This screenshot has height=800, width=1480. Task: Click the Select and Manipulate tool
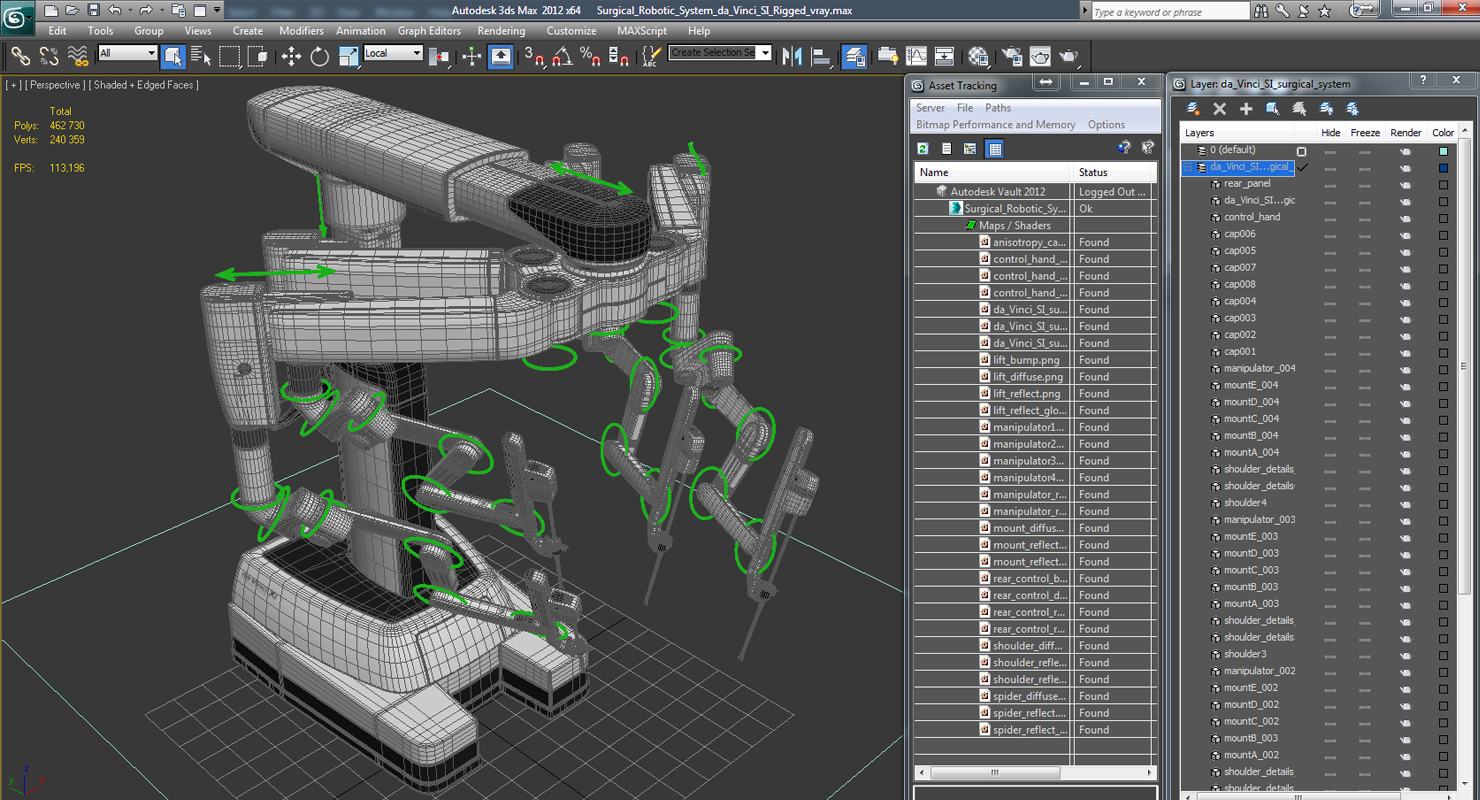coord(472,56)
